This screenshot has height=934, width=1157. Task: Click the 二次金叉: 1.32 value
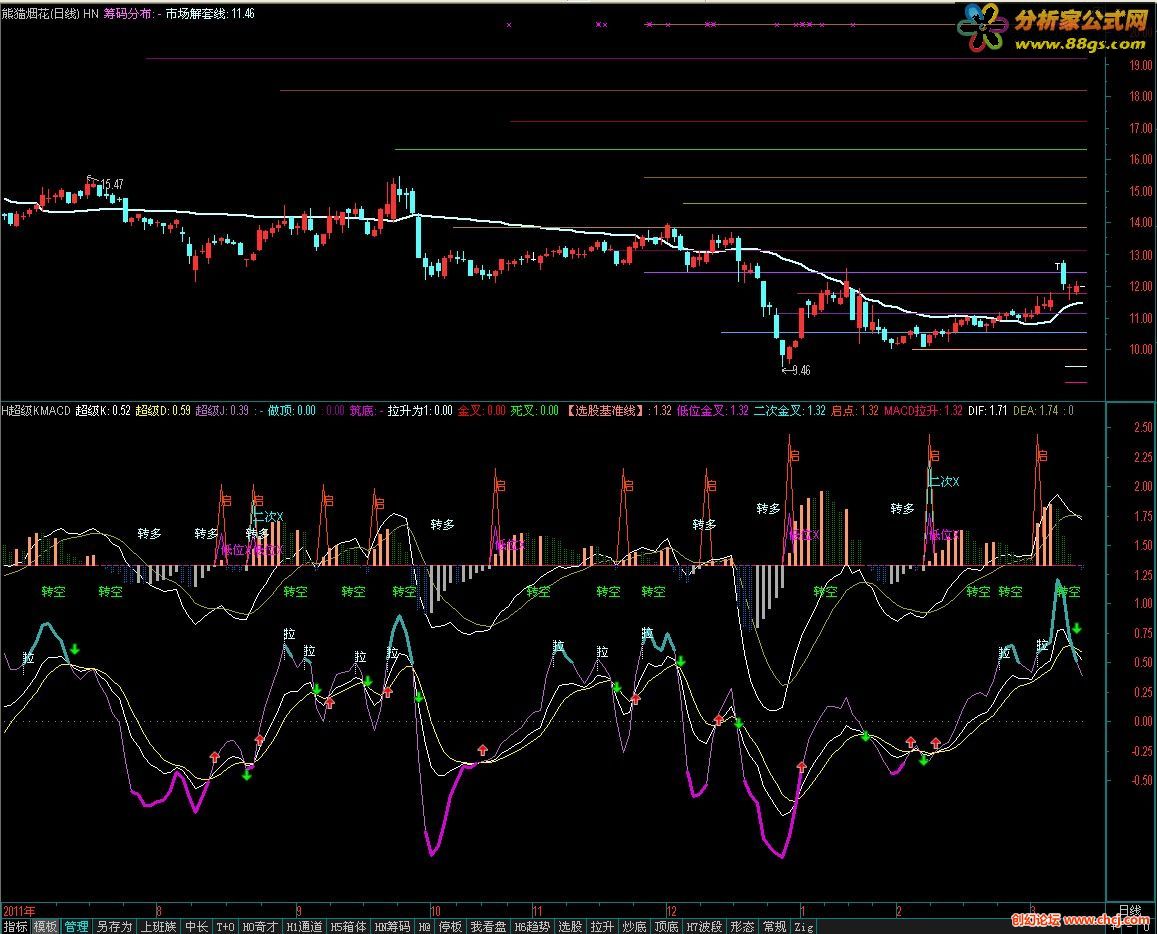(789, 410)
